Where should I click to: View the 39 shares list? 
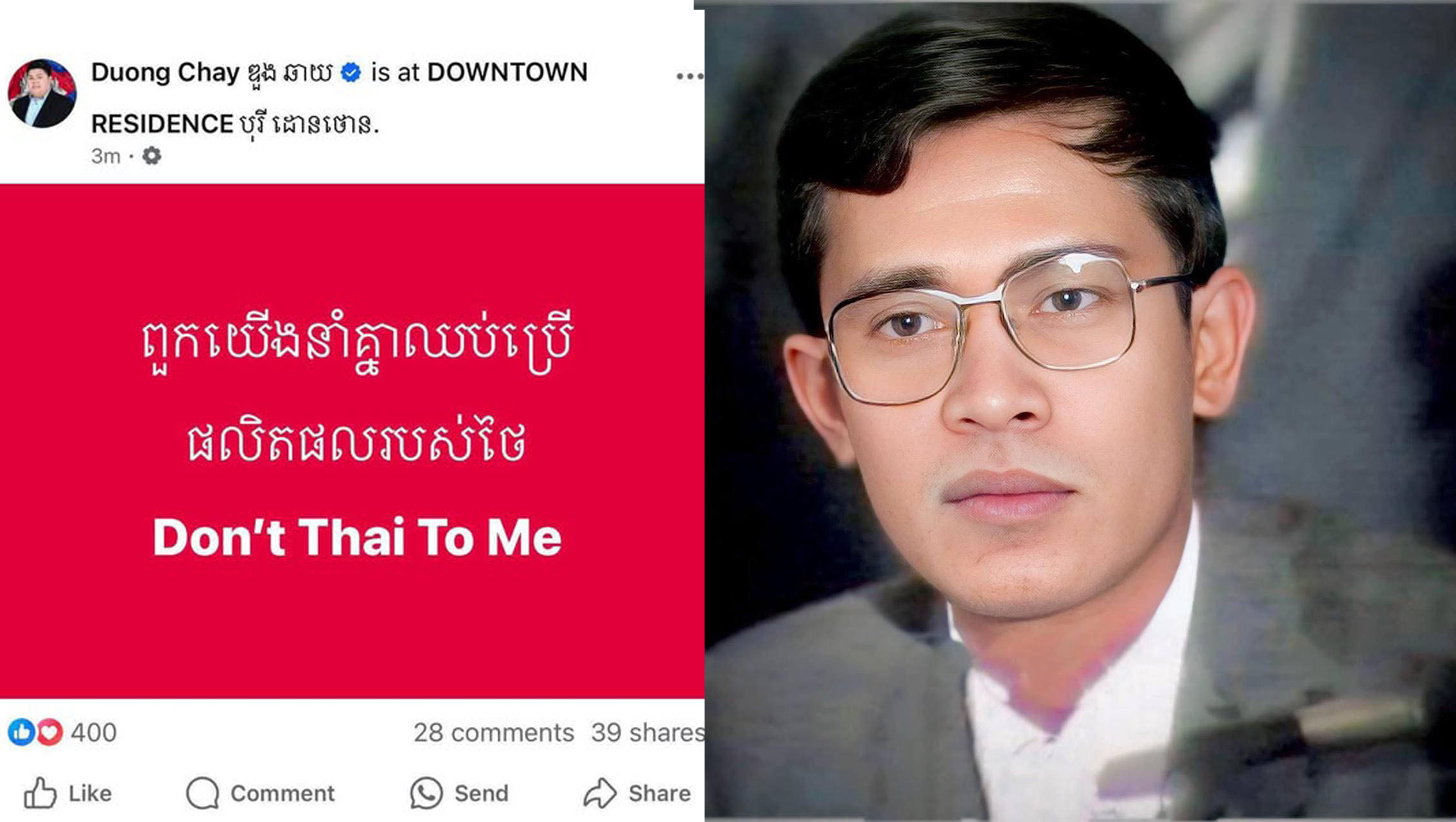tap(647, 733)
